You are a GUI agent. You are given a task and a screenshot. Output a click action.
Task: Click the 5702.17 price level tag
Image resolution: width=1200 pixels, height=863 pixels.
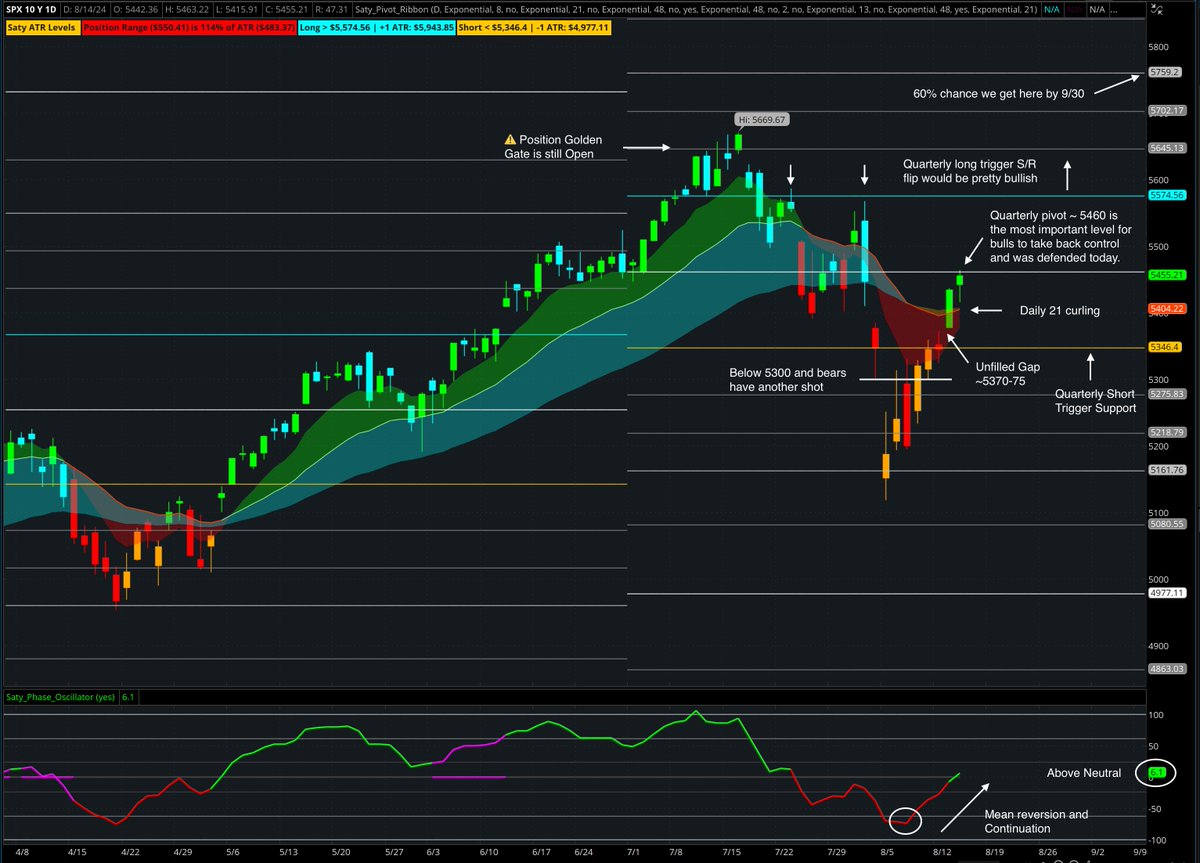(1168, 110)
